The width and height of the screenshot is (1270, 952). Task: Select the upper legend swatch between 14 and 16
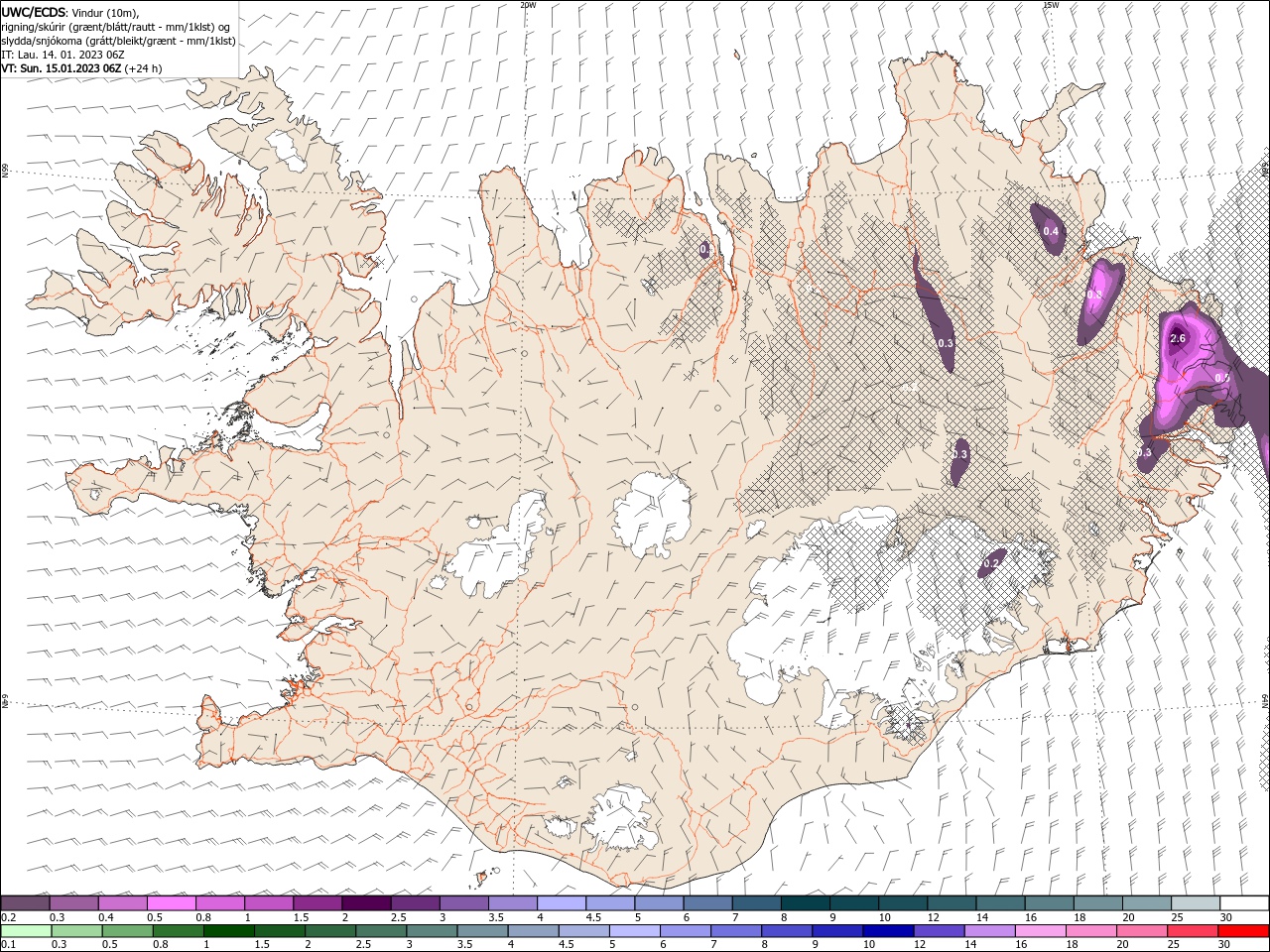point(999,903)
